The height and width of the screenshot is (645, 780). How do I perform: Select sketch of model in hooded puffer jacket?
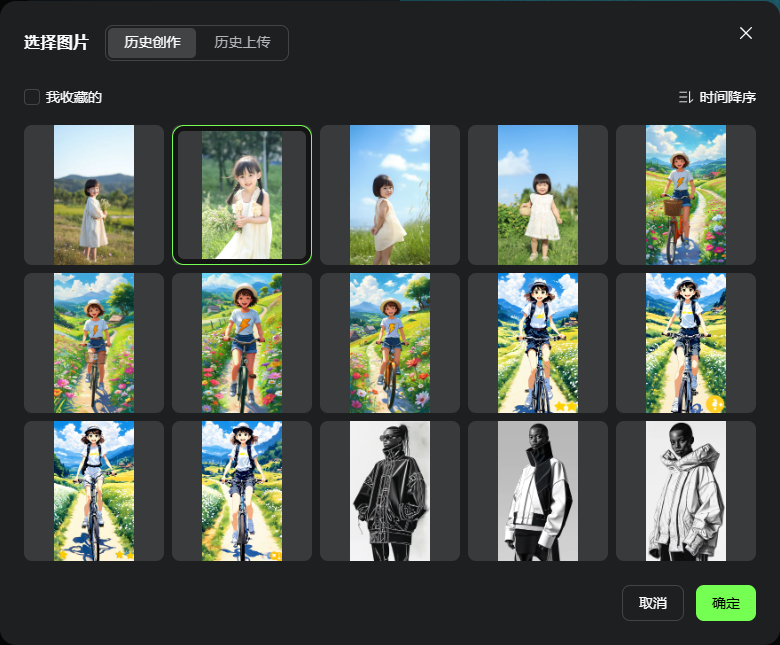pyautogui.click(x=686, y=491)
